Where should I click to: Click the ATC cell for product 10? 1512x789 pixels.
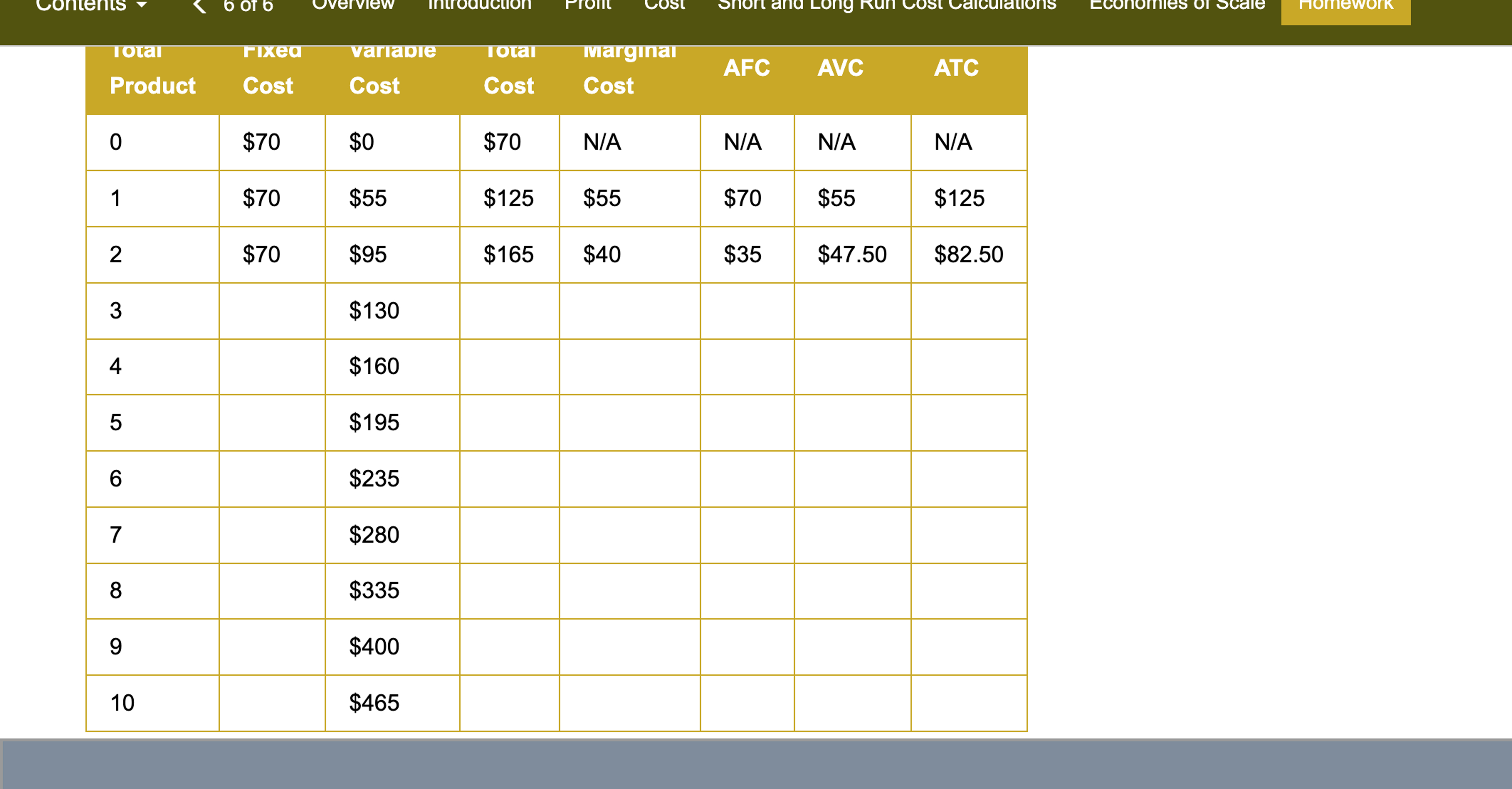pyautogui.click(x=969, y=703)
